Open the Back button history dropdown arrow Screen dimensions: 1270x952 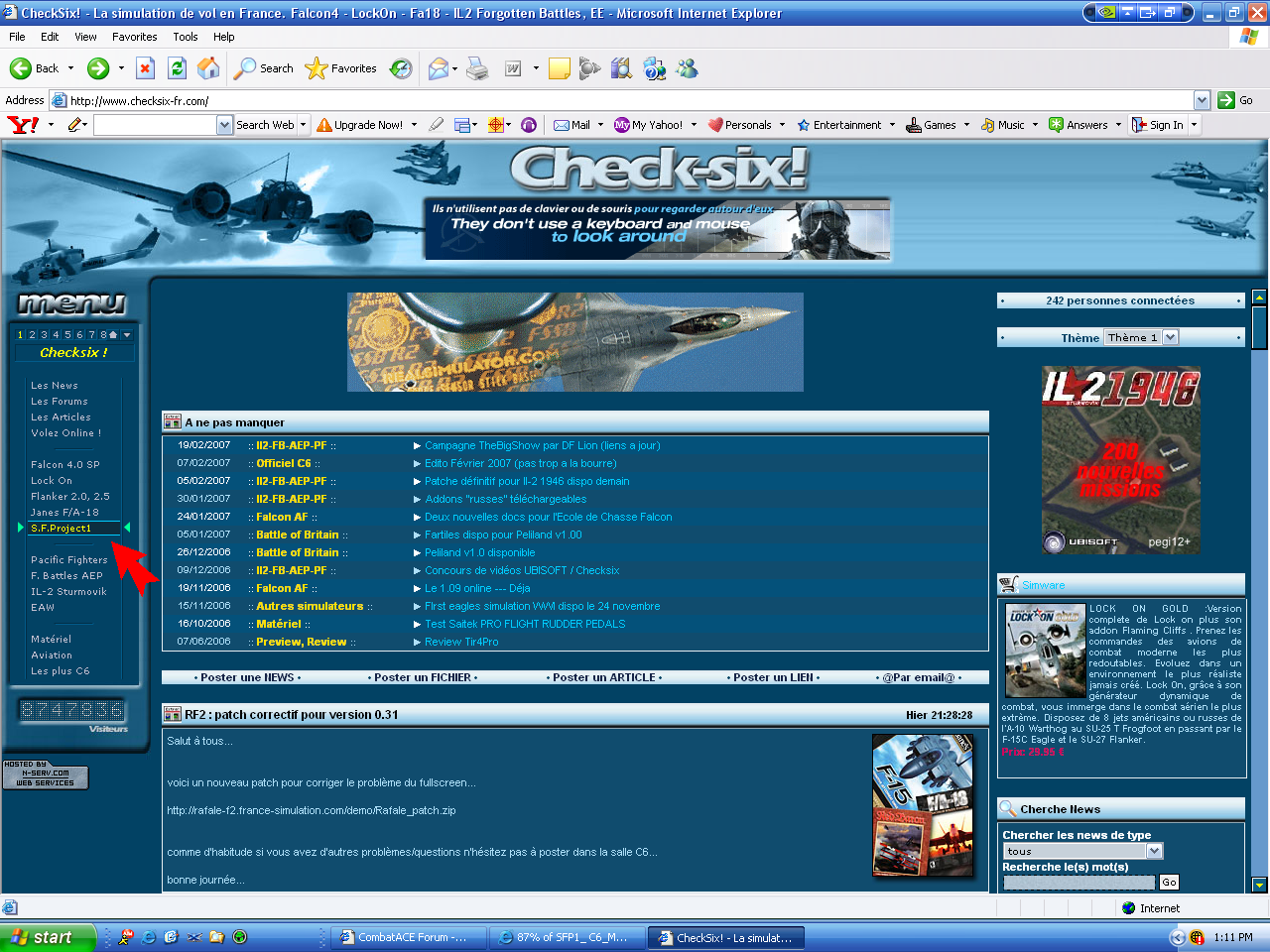[x=70, y=68]
